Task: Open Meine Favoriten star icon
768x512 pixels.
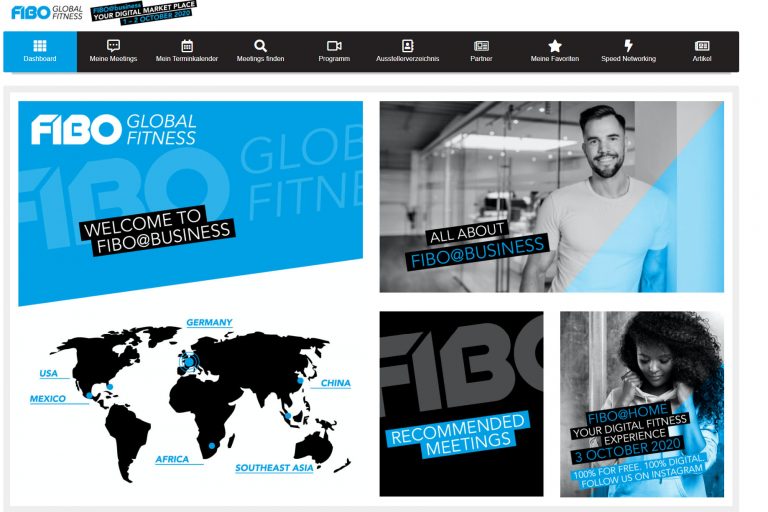Action: 555,46
